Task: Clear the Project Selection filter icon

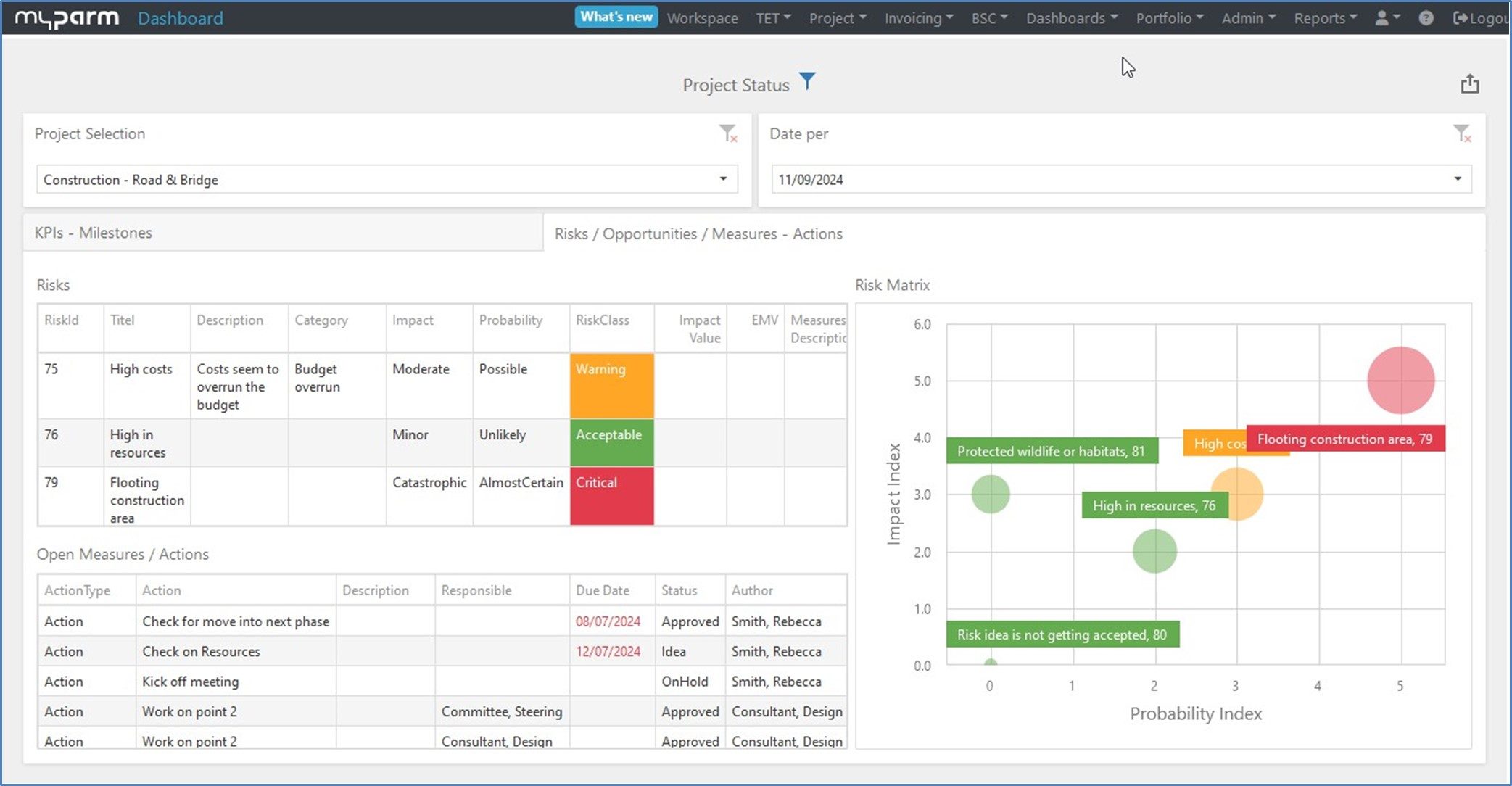Action: pyautogui.click(x=727, y=133)
